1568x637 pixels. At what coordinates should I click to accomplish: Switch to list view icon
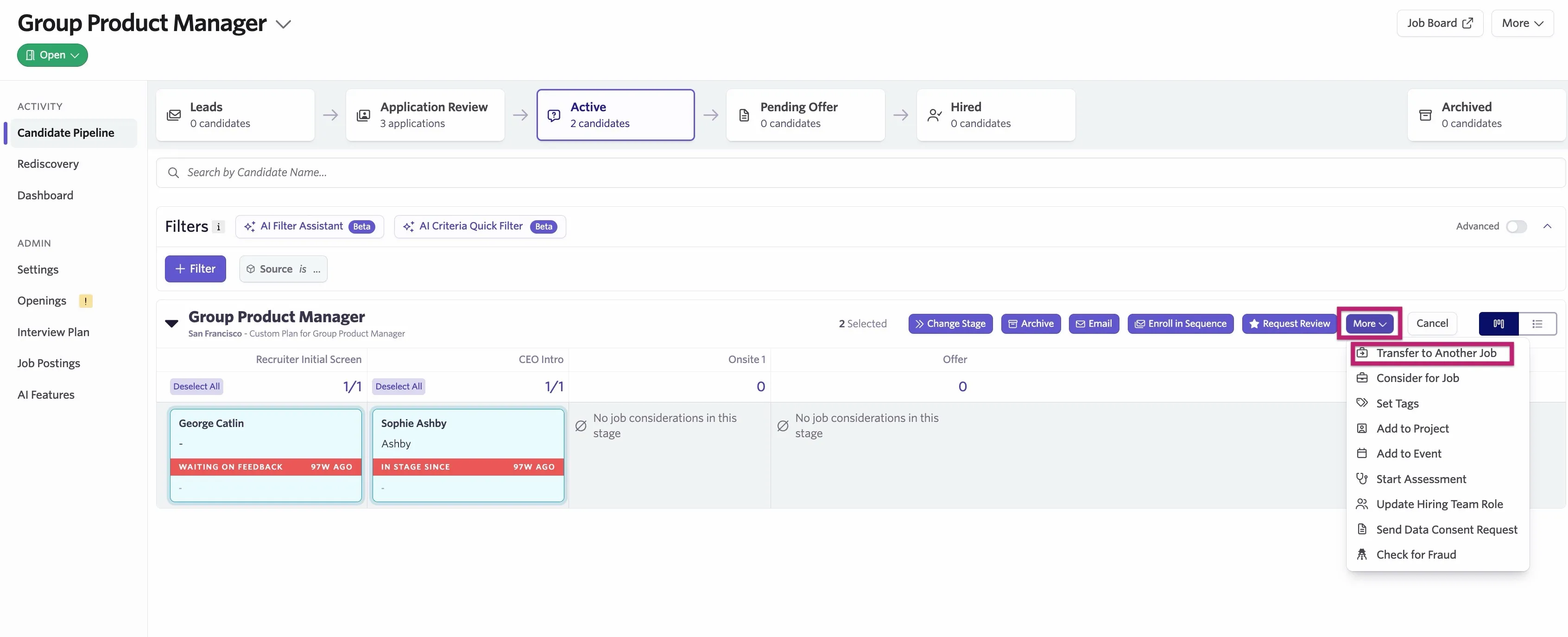coord(1537,324)
